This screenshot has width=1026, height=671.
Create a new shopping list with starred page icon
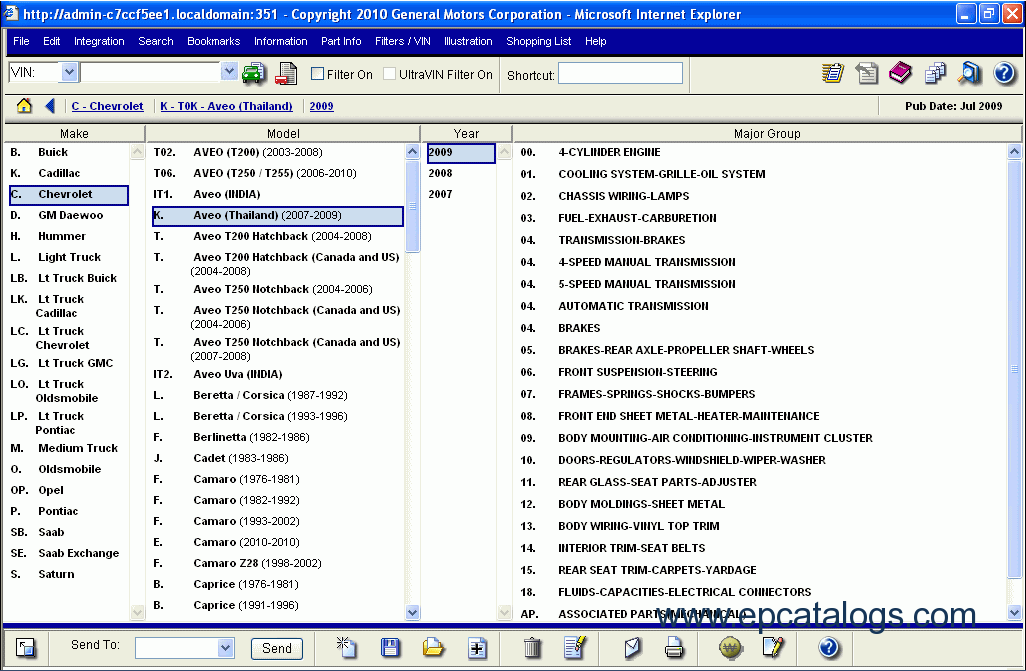point(345,647)
